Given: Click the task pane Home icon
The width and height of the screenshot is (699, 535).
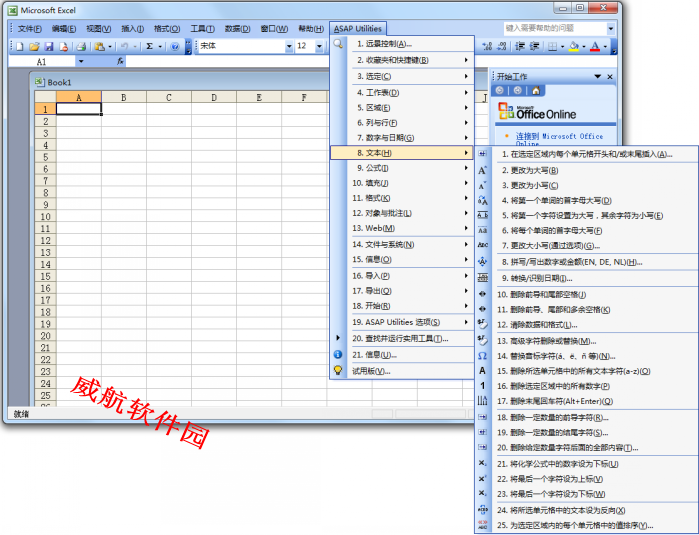Looking at the screenshot, I should click(x=536, y=91).
